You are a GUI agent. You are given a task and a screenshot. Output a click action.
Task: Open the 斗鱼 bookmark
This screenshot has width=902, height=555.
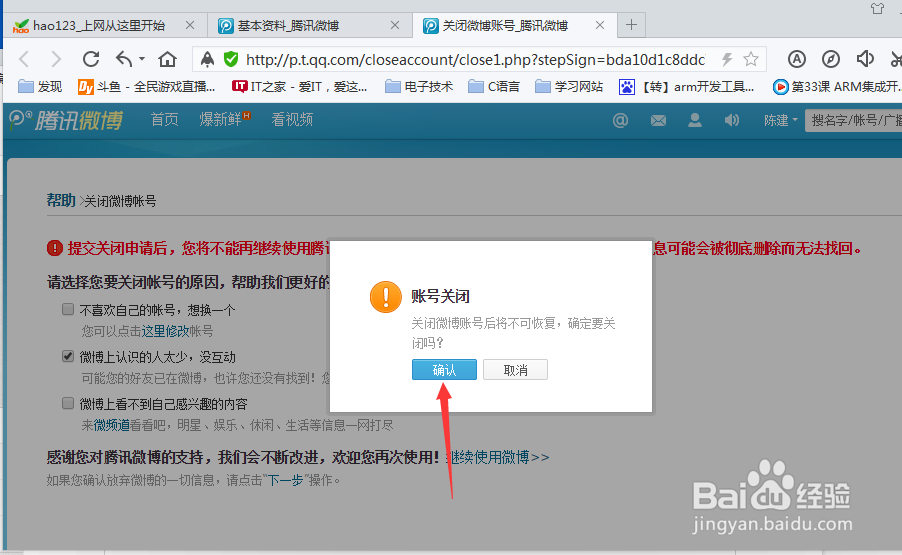[147, 87]
